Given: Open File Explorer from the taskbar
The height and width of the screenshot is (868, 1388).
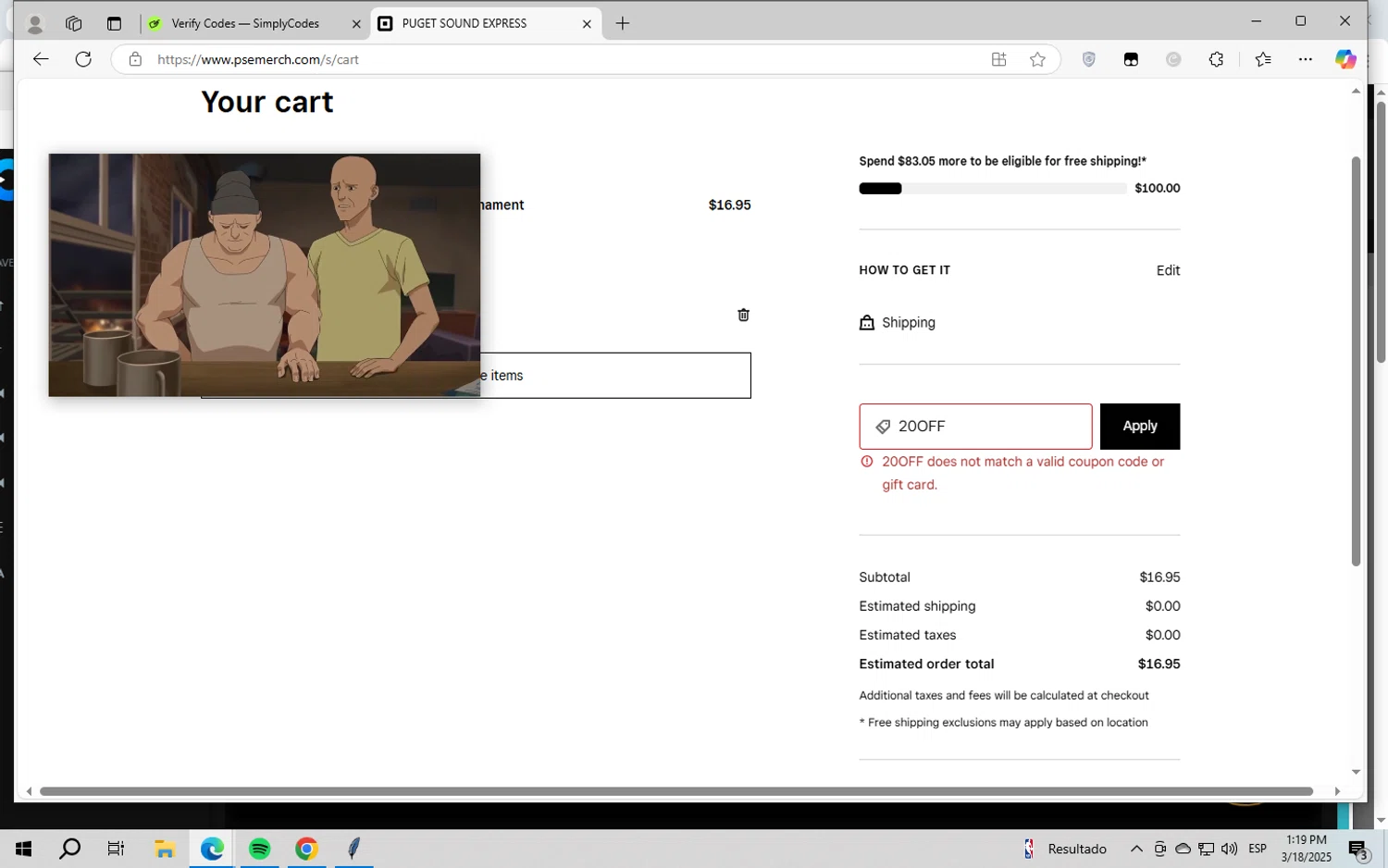Looking at the screenshot, I should 165,849.
